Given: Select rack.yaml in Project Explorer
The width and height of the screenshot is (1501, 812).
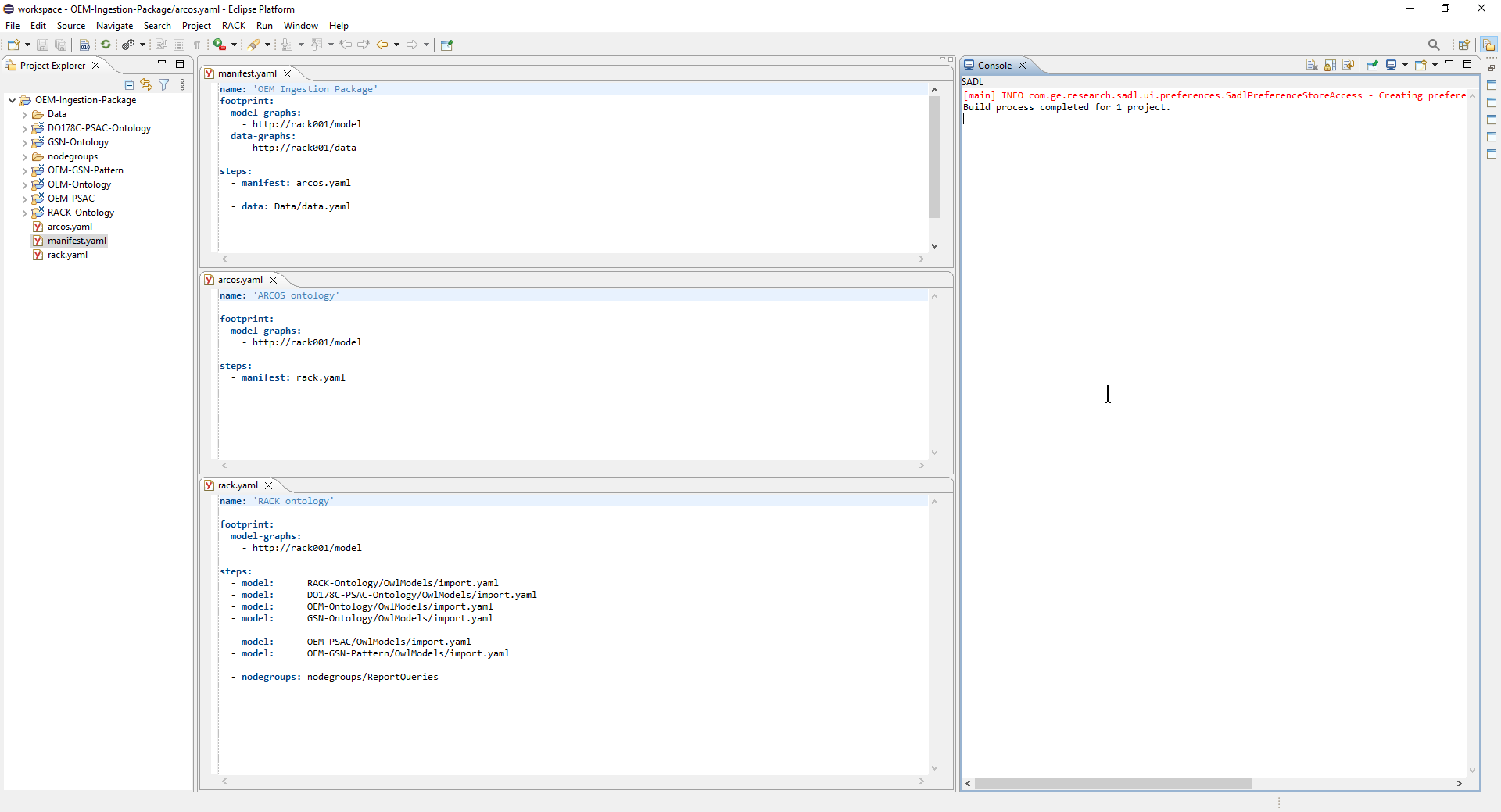Looking at the screenshot, I should (67, 255).
